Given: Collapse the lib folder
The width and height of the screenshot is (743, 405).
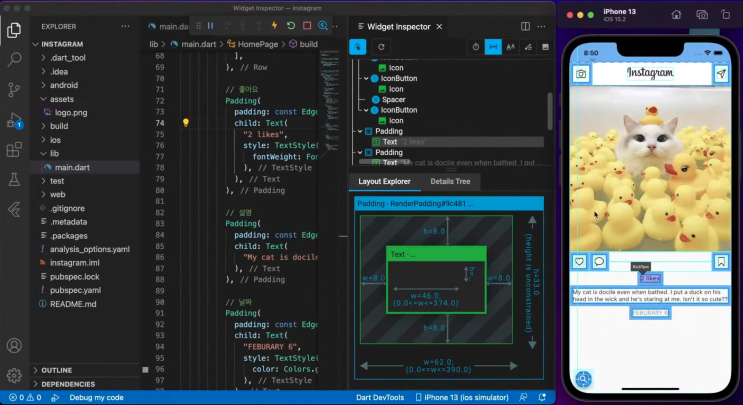Looking at the screenshot, I should coord(54,153).
